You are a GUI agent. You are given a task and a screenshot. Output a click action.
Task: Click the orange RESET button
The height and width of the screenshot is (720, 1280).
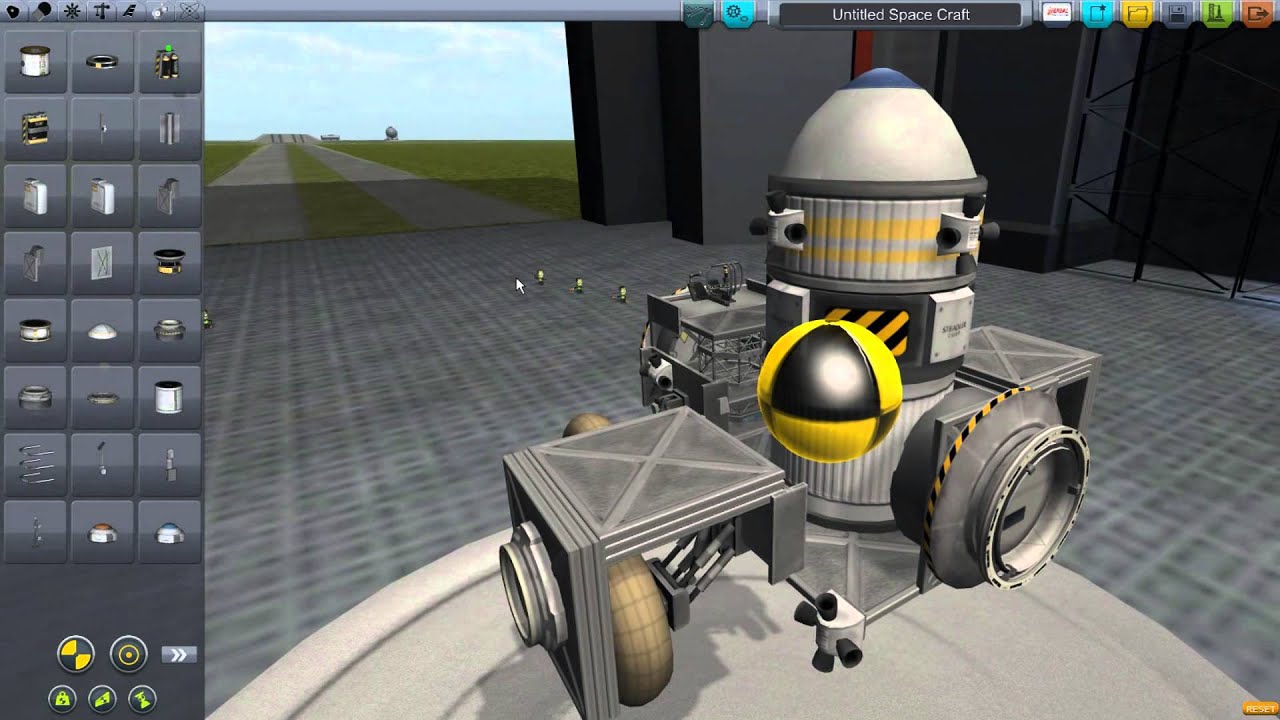pyautogui.click(x=1259, y=708)
